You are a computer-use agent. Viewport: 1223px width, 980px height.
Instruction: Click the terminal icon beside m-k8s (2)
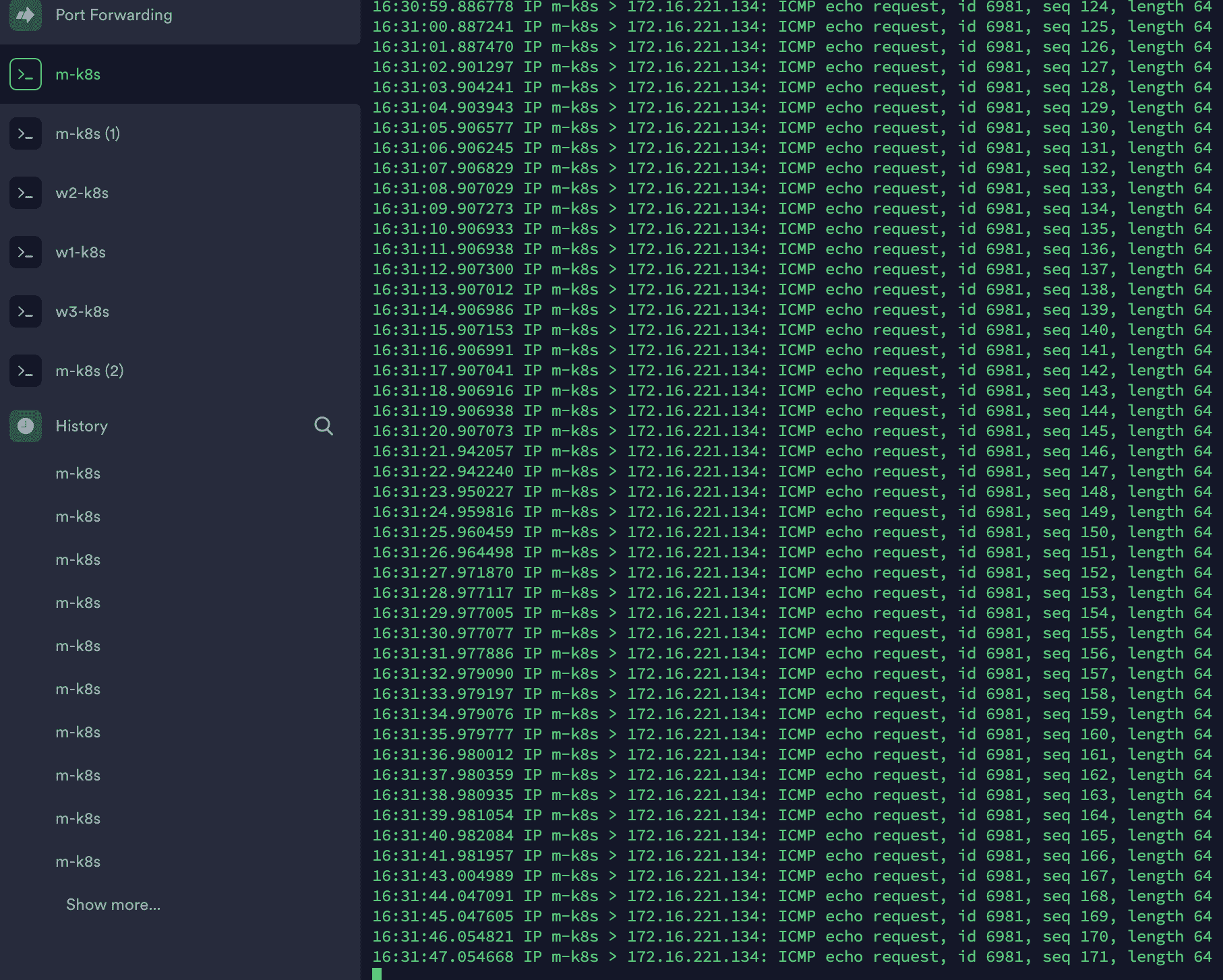26,371
